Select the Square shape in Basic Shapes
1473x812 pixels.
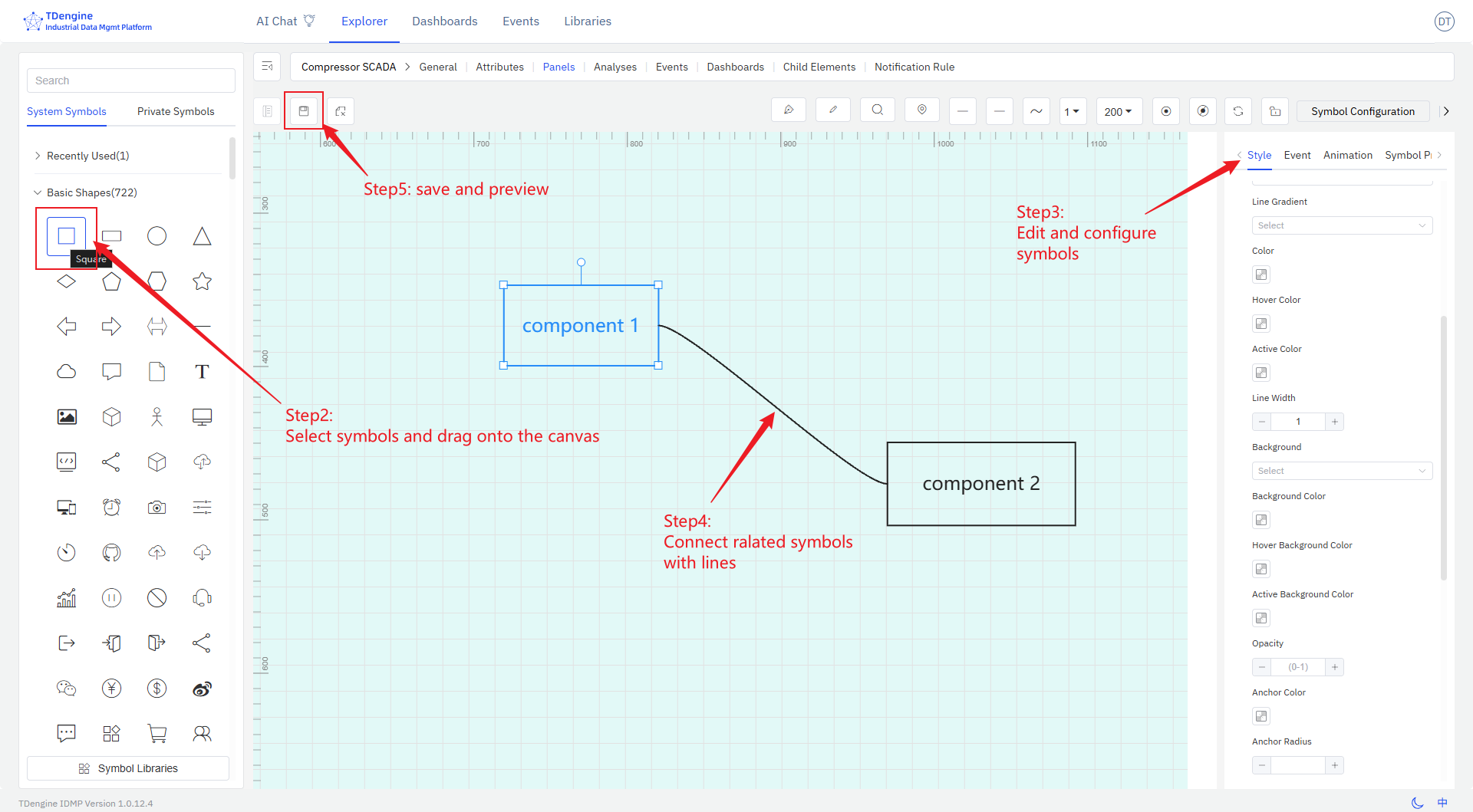pos(66,236)
